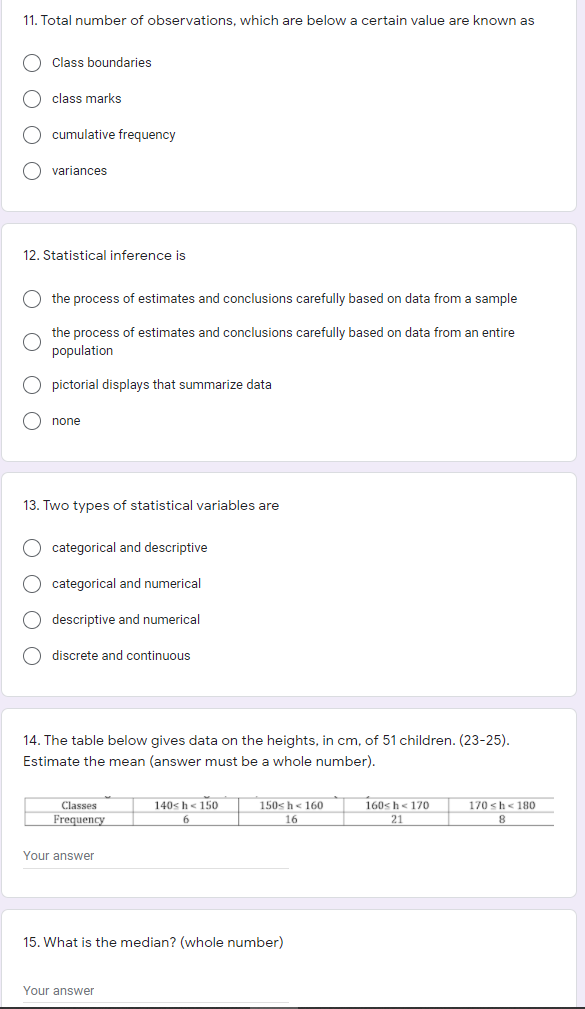
Task: Select "cumulative frequency" for question 11
Action: 31,134
